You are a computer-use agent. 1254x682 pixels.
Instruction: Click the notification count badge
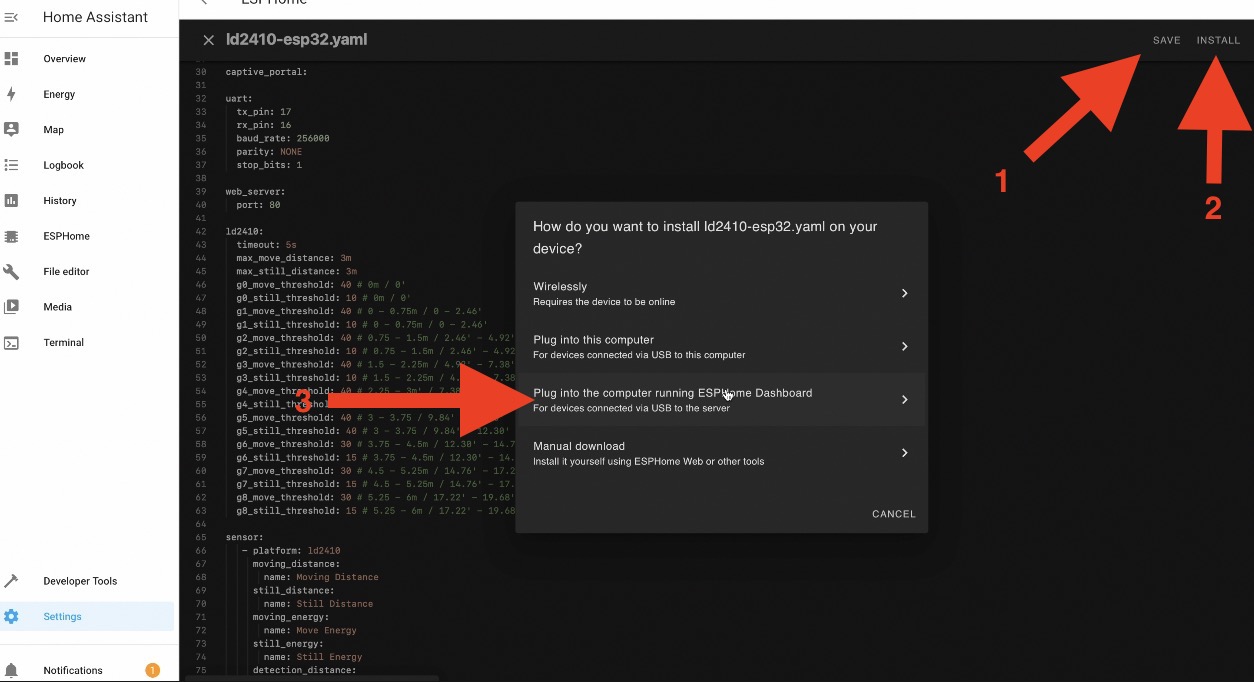[152, 670]
